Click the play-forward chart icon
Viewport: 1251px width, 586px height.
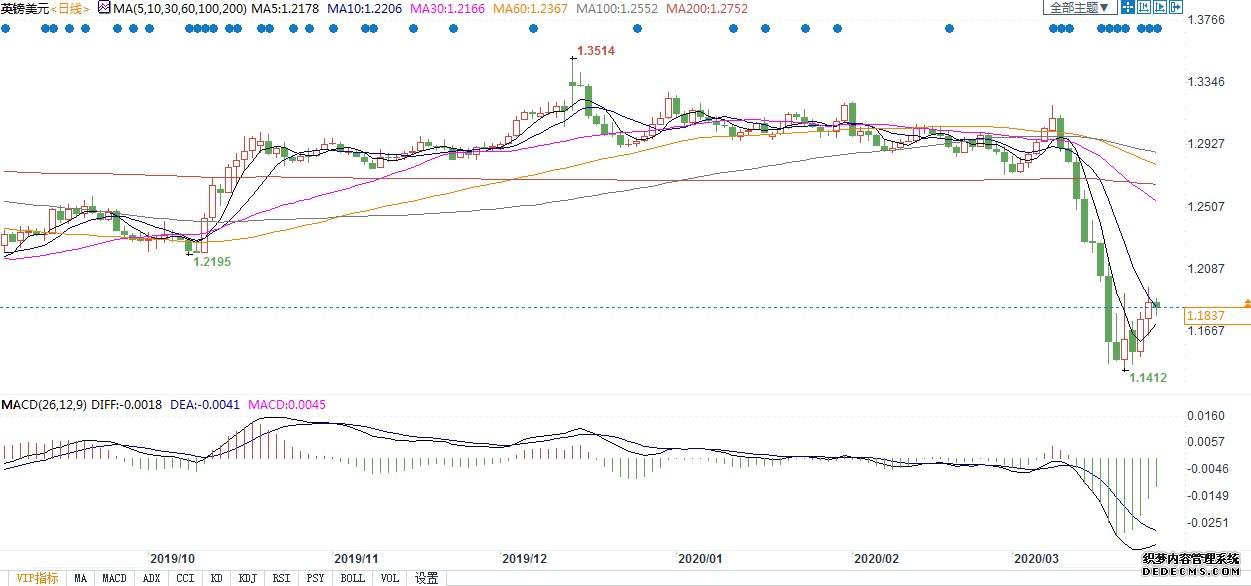point(1159,7)
